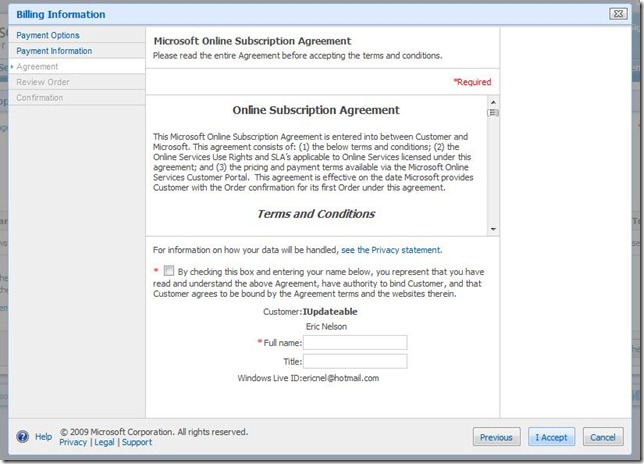Click the Previous button

coord(496,437)
